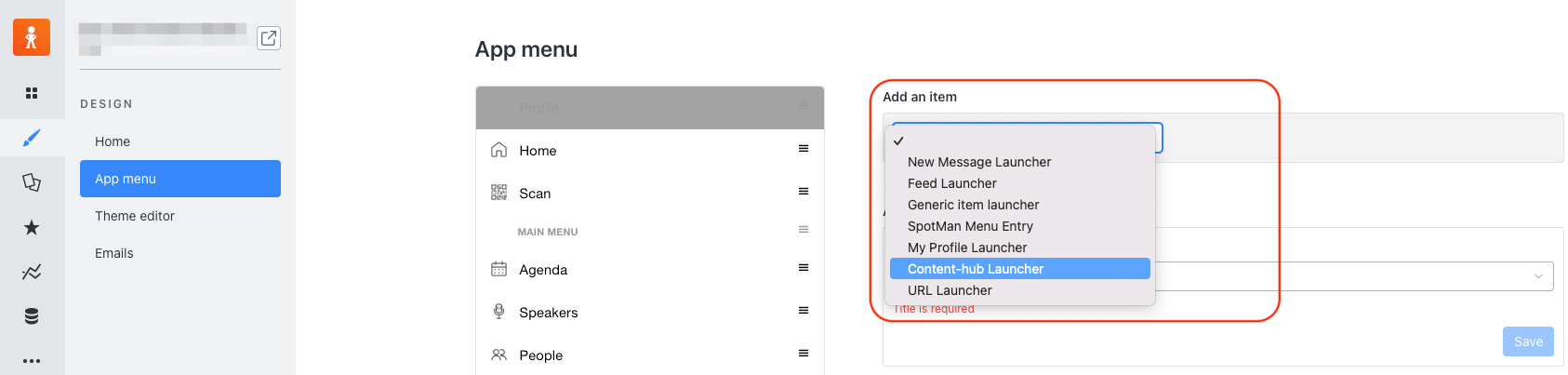Open the database icon in sidebar
Viewport: 1568px width, 375px height.
pyautogui.click(x=32, y=316)
